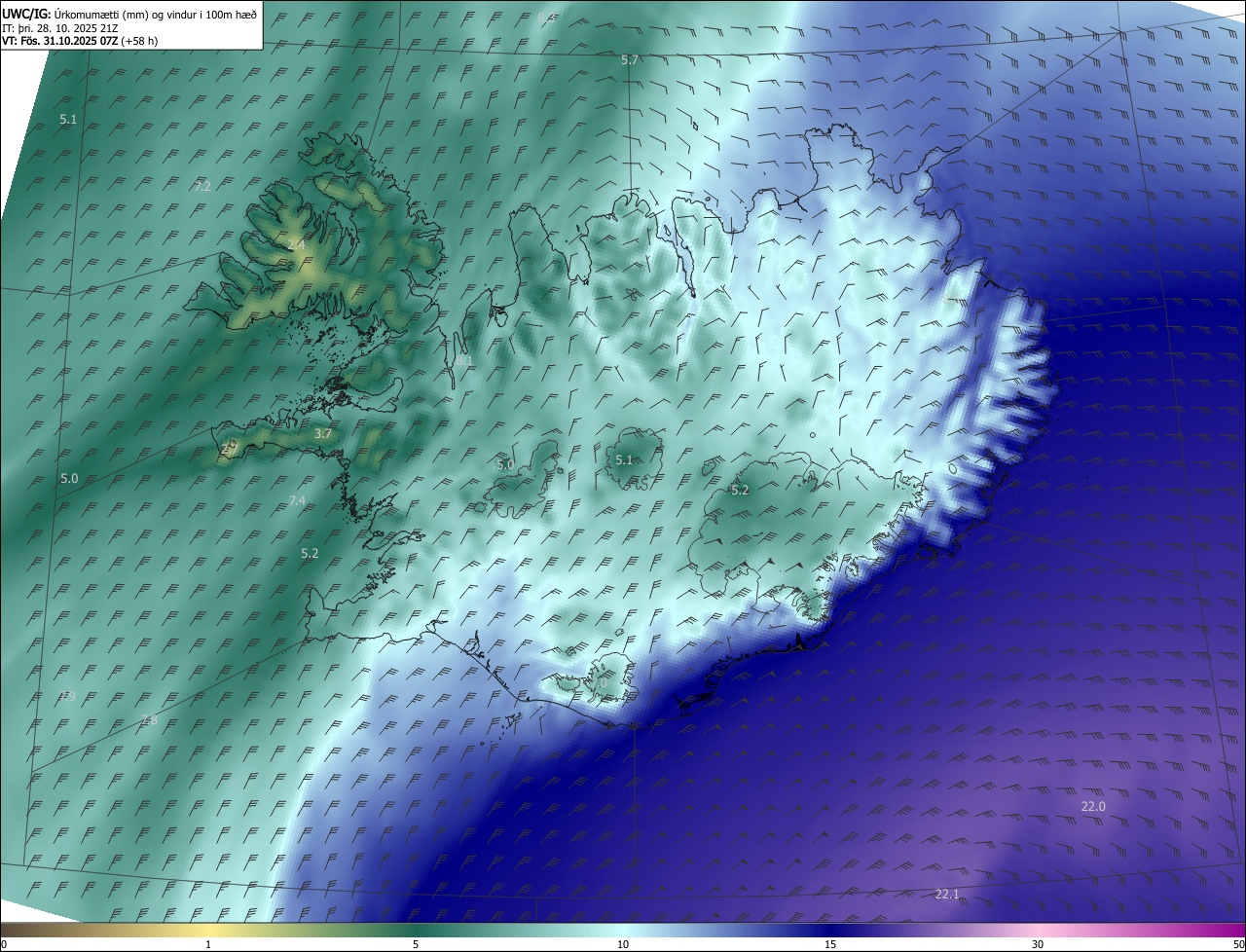Click the IT: þri. 28. 10. 2025 21Z line

point(59,27)
